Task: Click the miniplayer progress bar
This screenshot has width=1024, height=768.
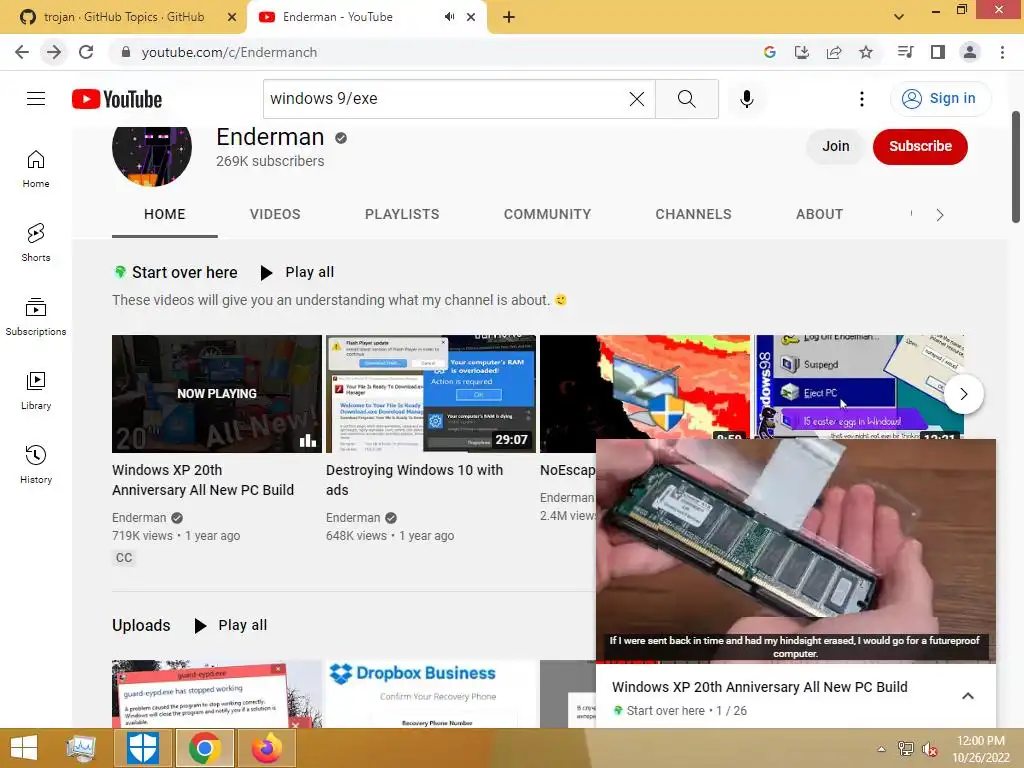Action: pos(795,662)
